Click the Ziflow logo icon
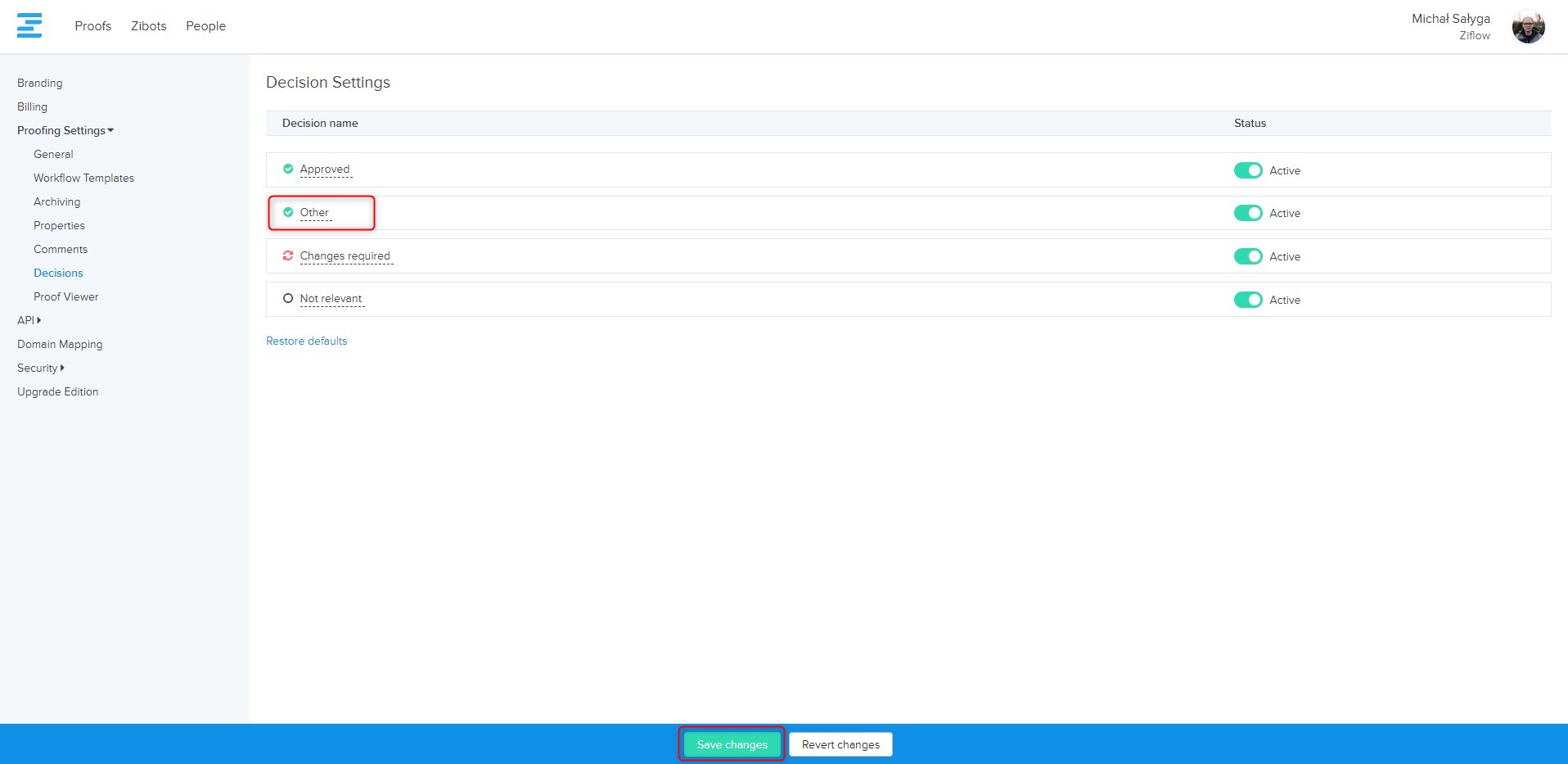1568x764 pixels. [x=29, y=25]
